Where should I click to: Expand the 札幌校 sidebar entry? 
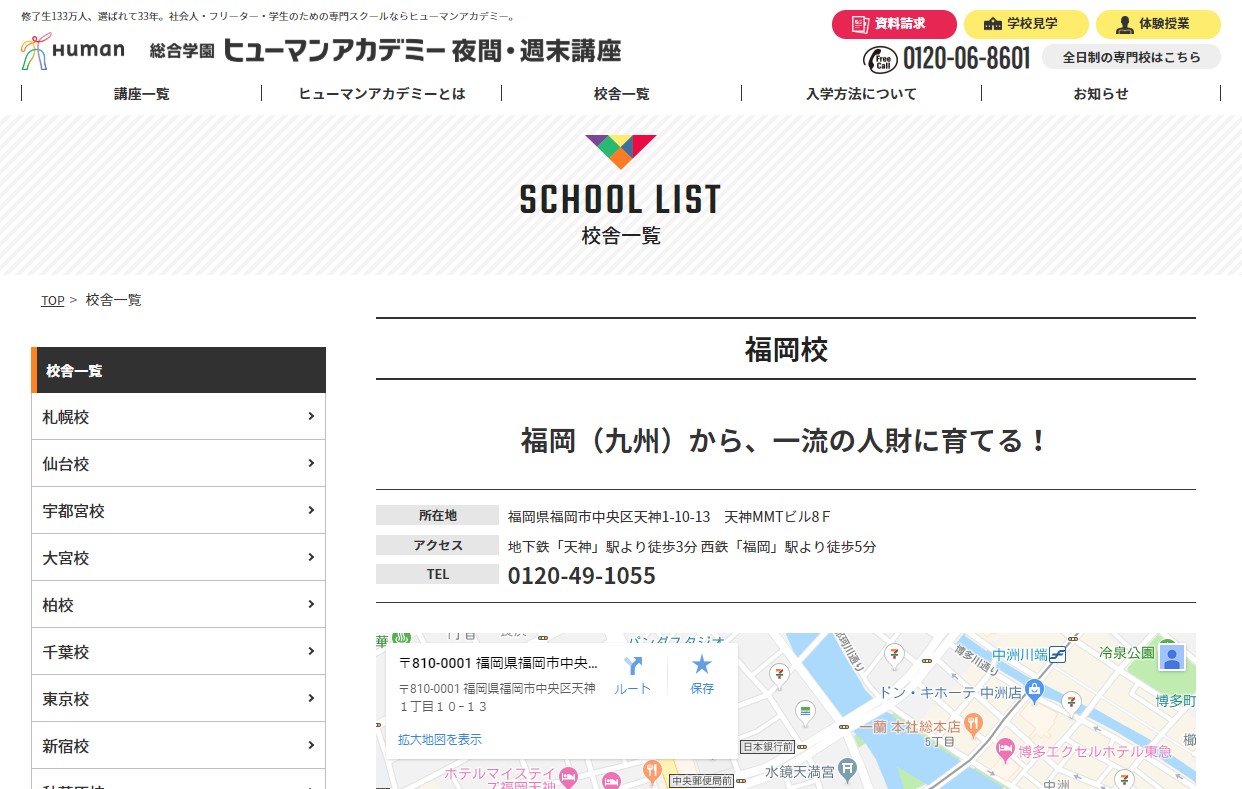(x=178, y=417)
